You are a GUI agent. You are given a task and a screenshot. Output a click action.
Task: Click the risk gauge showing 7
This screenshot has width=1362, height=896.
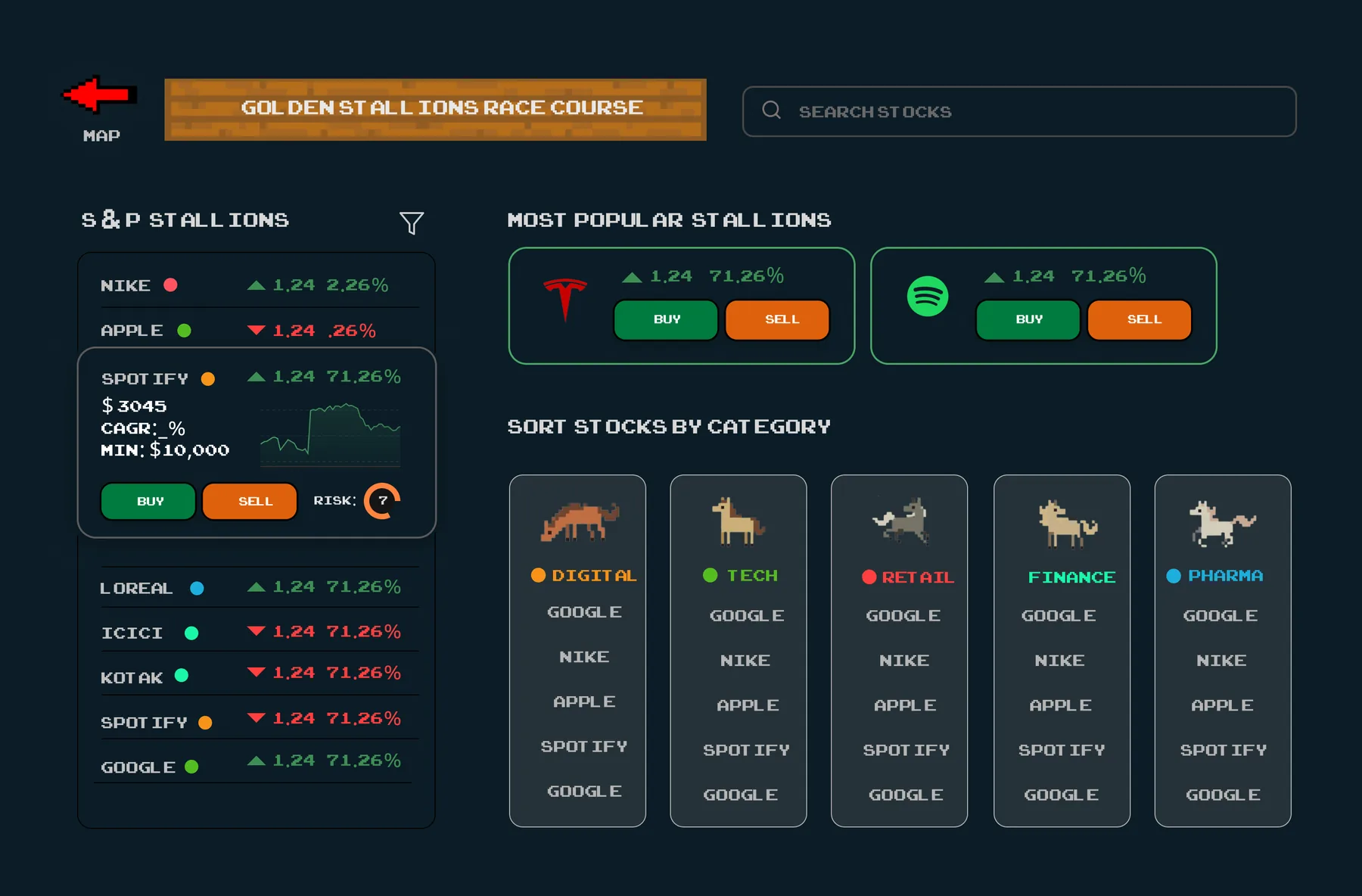click(x=382, y=501)
